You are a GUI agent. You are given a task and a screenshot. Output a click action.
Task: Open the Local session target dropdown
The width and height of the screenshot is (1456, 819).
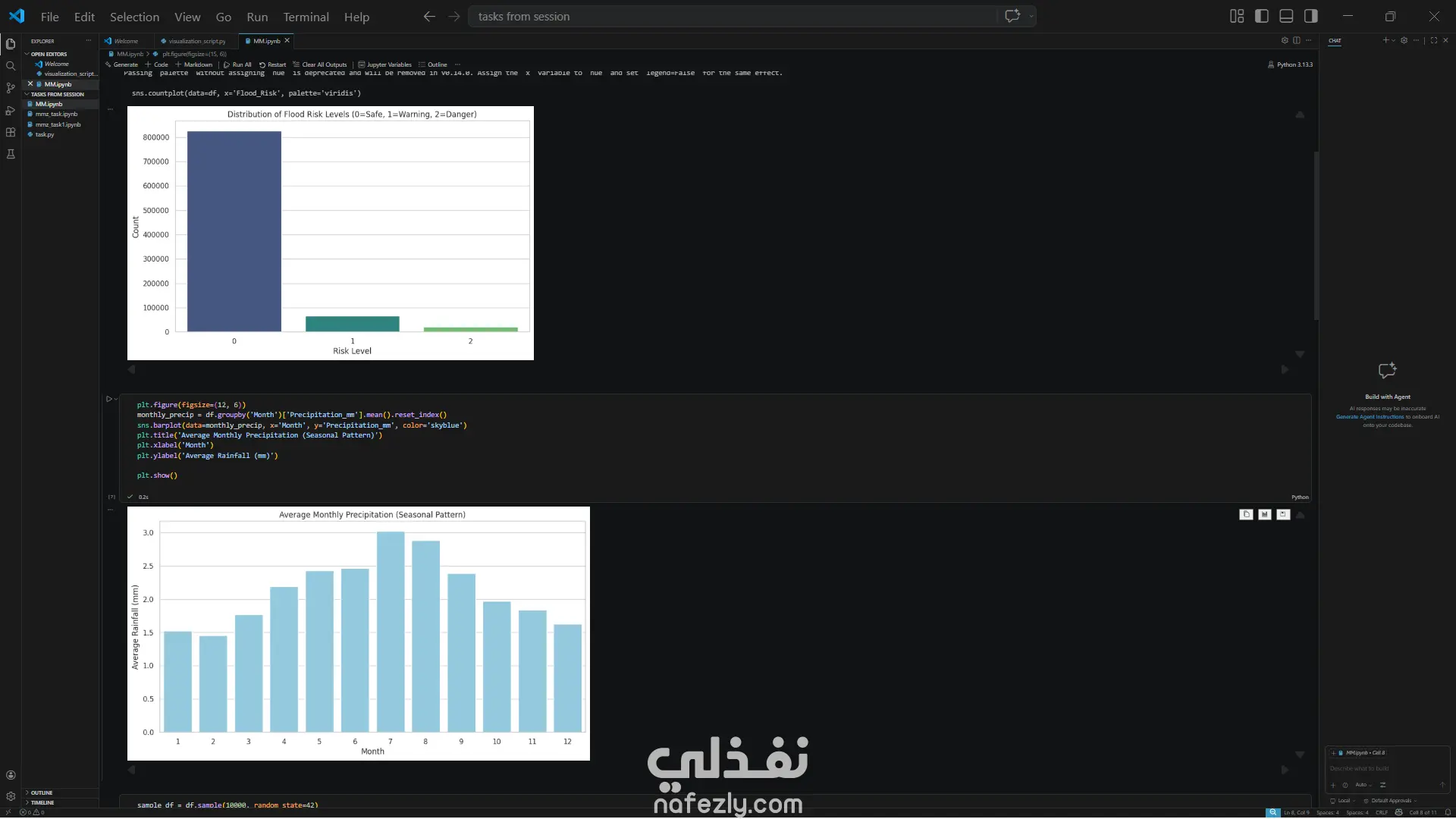pos(1342,801)
